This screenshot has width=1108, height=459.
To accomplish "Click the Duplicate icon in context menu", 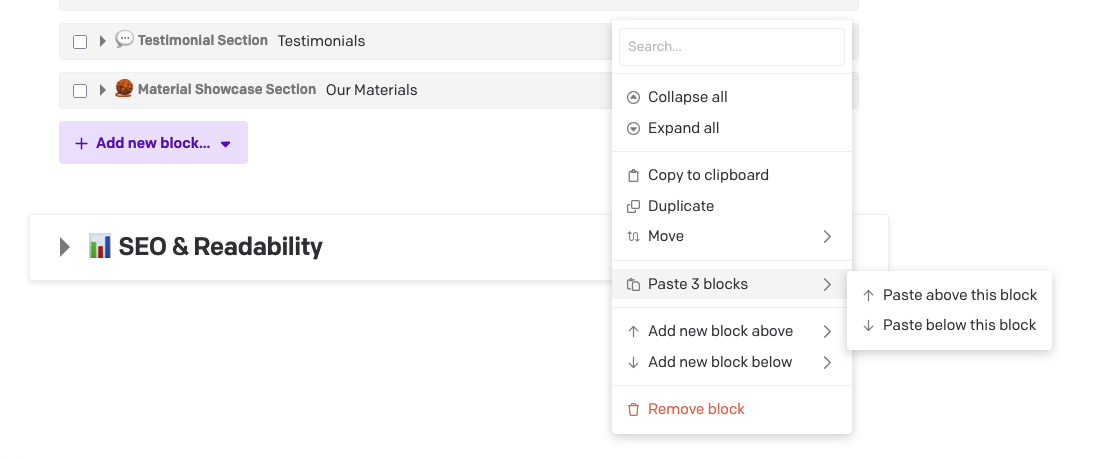I will [633, 206].
